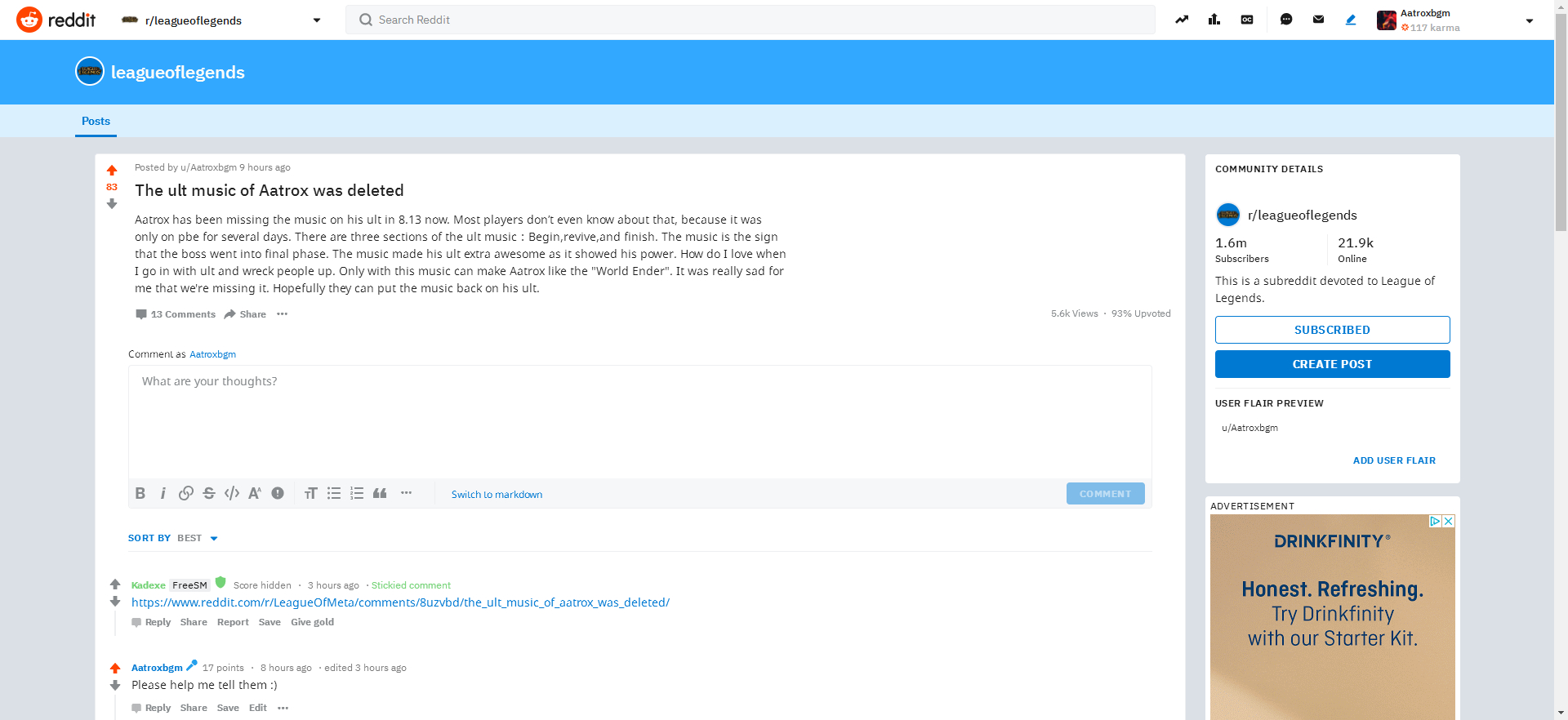Open more options on Aatroxbgm's comment
This screenshot has height=720, width=1568.
(x=283, y=708)
